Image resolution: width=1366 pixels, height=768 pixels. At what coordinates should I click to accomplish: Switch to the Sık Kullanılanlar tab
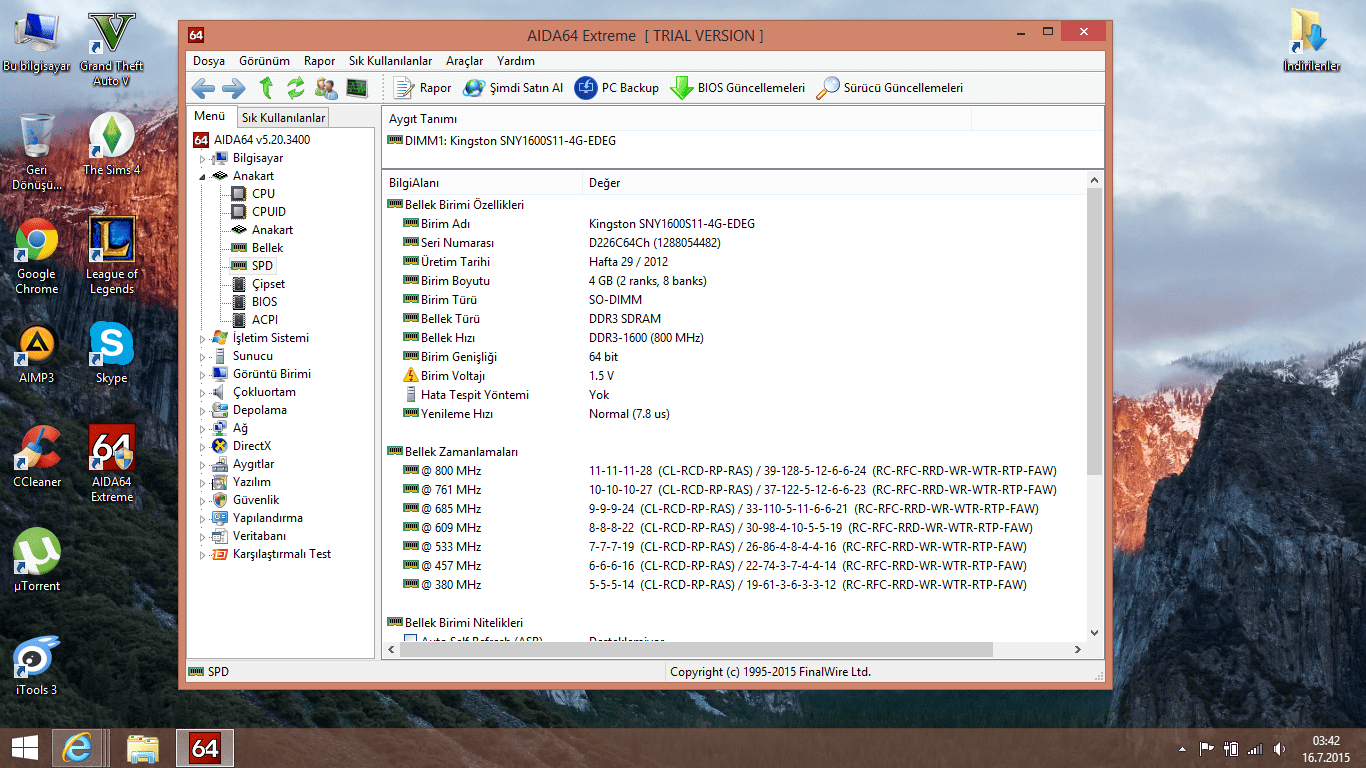click(284, 118)
